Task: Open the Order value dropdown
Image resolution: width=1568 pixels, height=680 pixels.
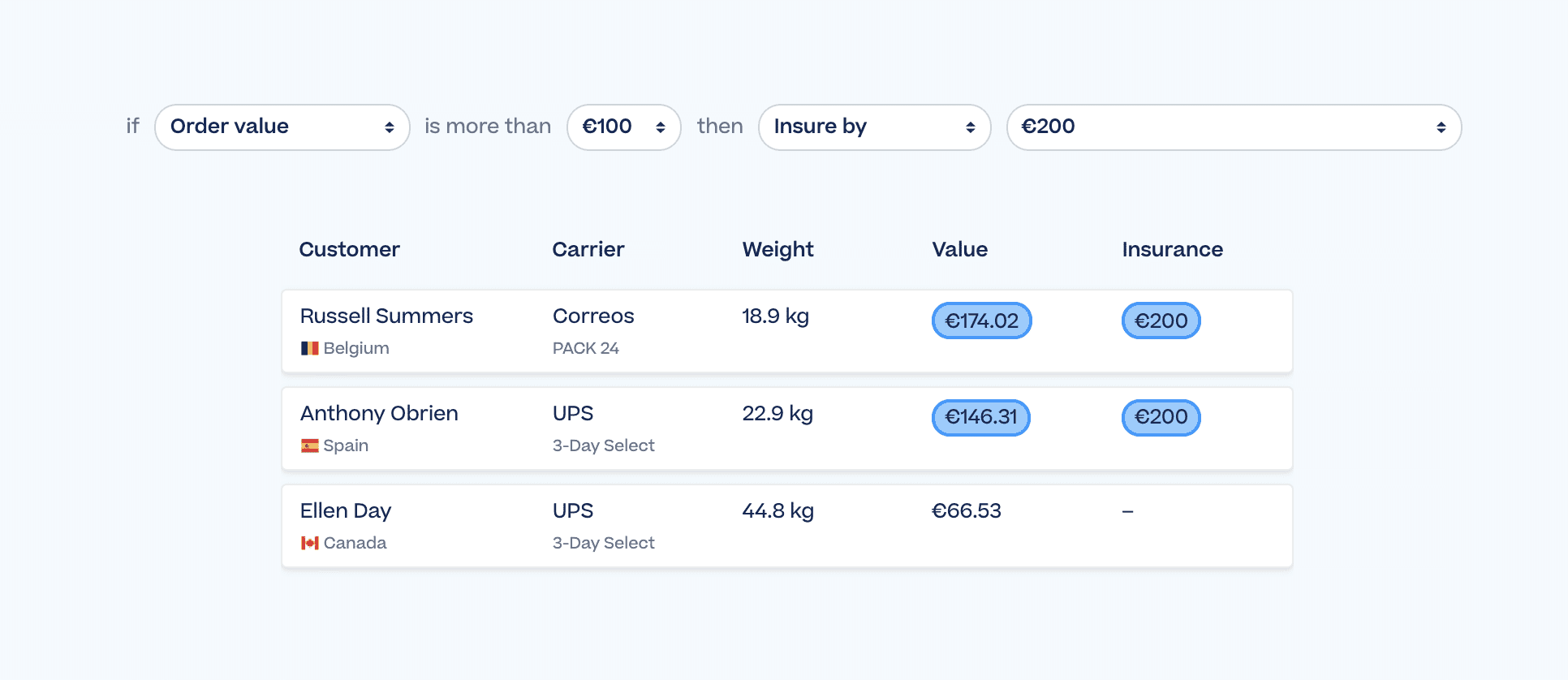Action: (282, 127)
